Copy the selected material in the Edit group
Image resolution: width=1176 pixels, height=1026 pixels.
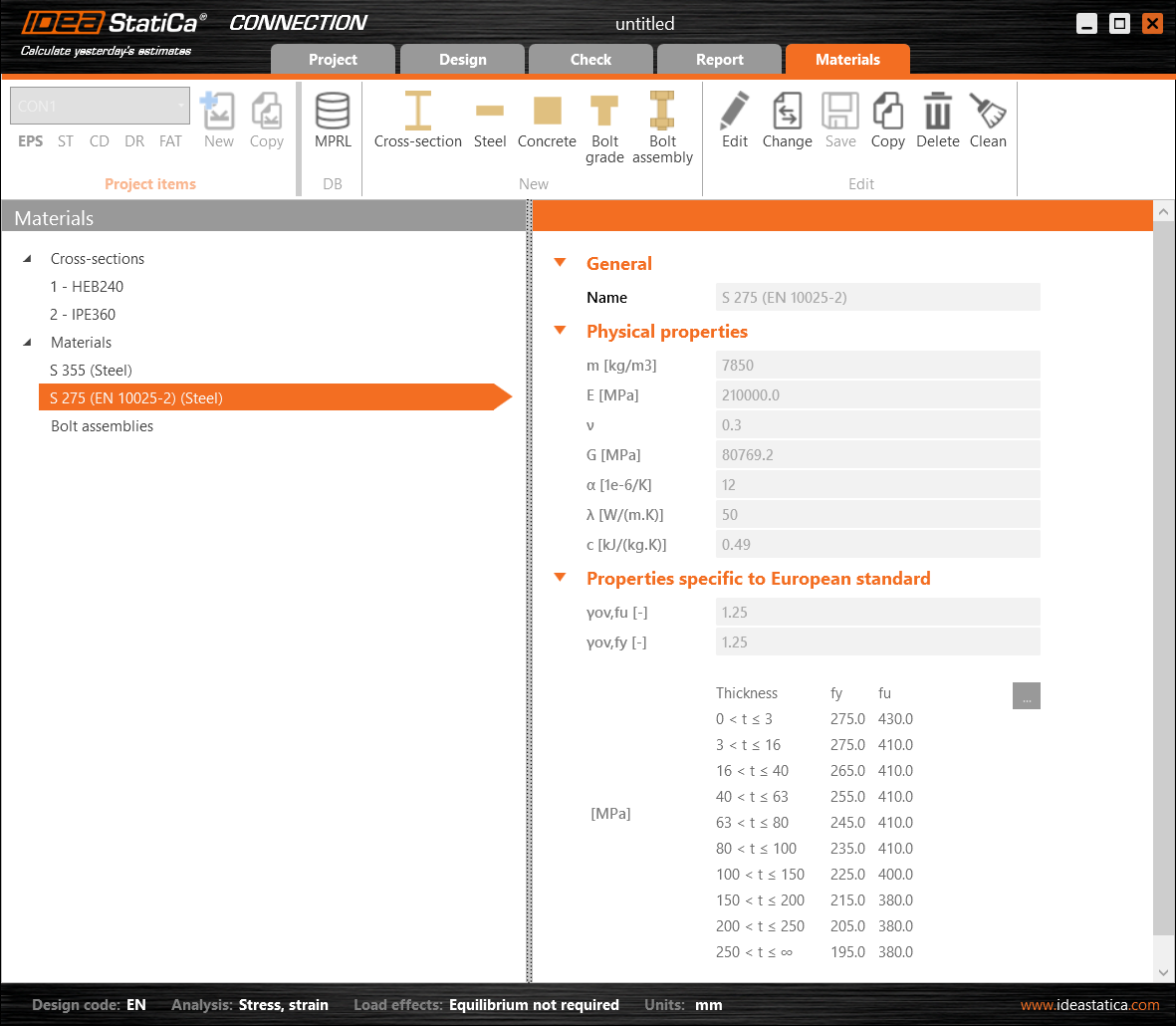coord(887,121)
